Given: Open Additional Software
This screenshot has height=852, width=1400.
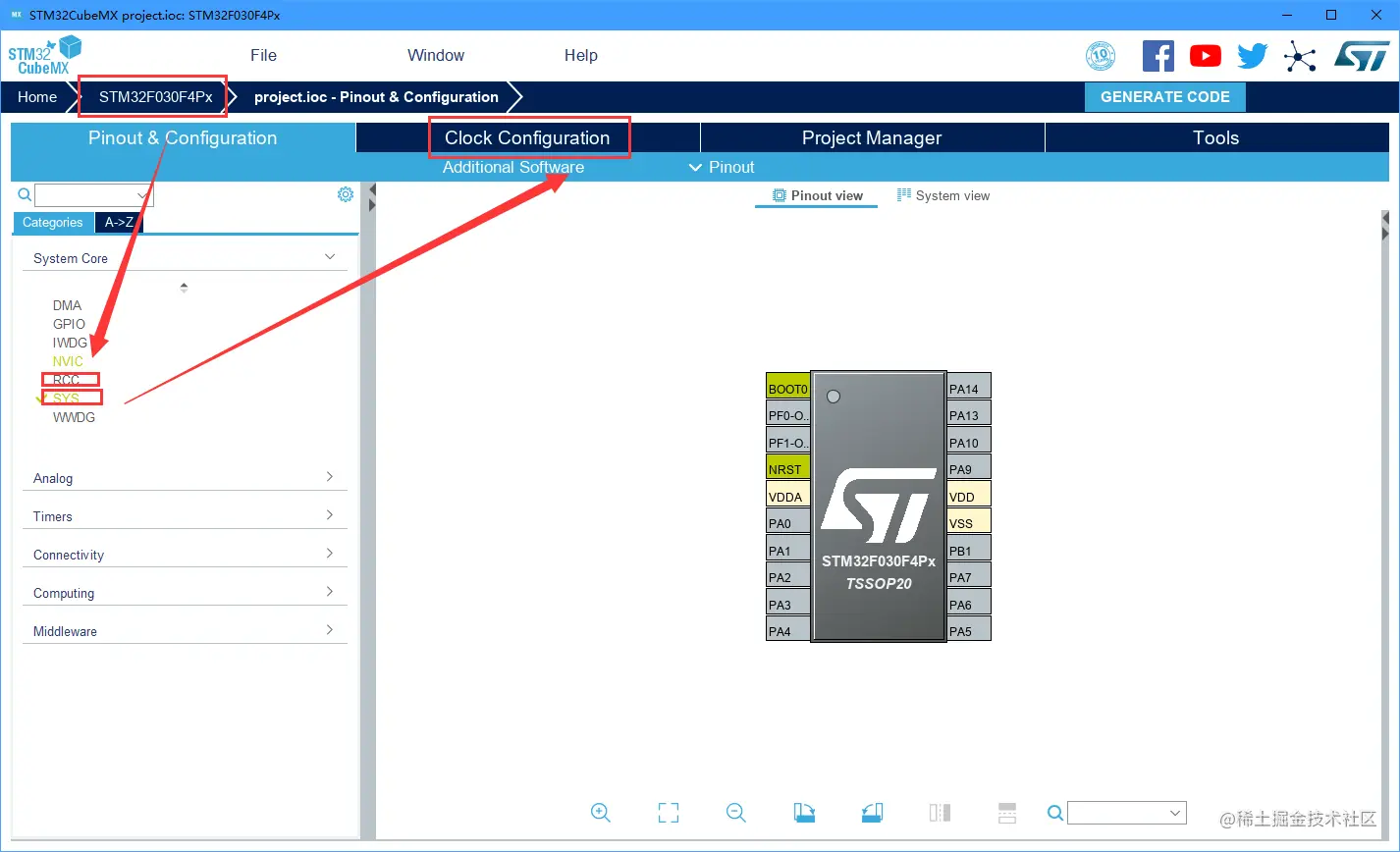Looking at the screenshot, I should click(513, 167).
